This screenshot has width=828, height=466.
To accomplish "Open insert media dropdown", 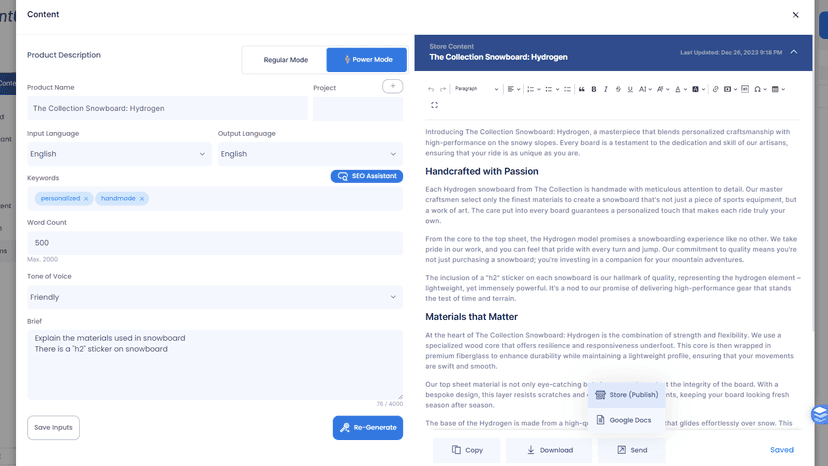I will (x=730, y=89).
